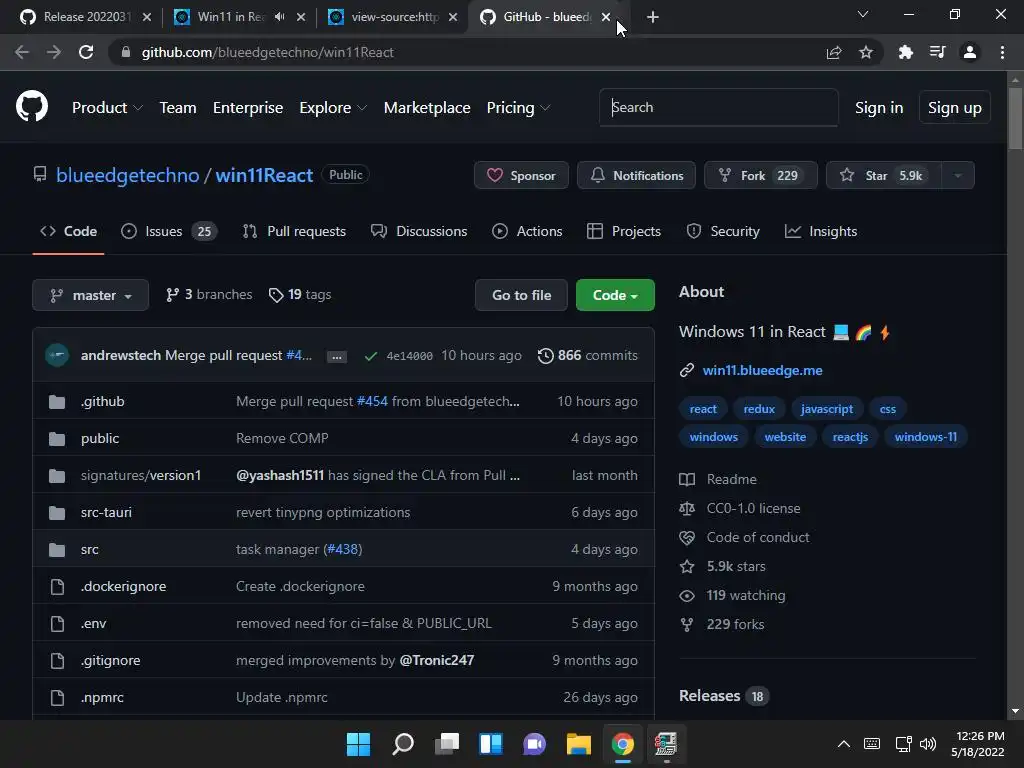Viewport: 1024px width, 768px height.
Task: Open the Chrome profile icon
Action: (970, 52)
